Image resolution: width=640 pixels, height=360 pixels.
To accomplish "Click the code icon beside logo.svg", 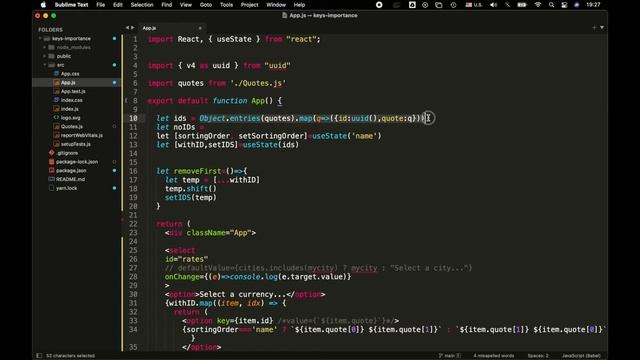I will 56,118.
